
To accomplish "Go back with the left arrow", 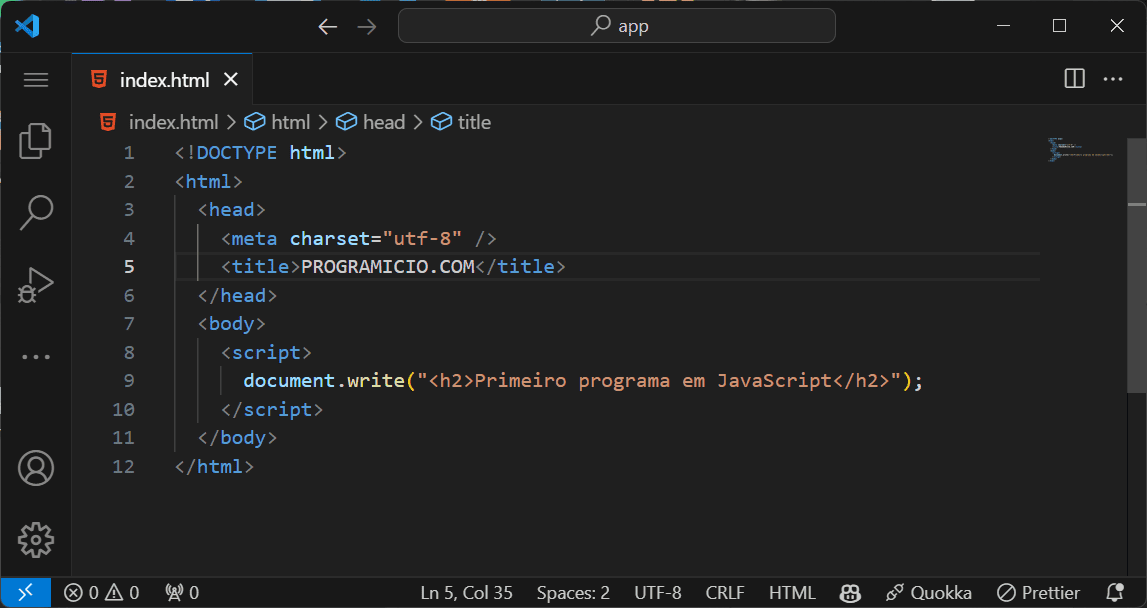I will click(328, 27).
